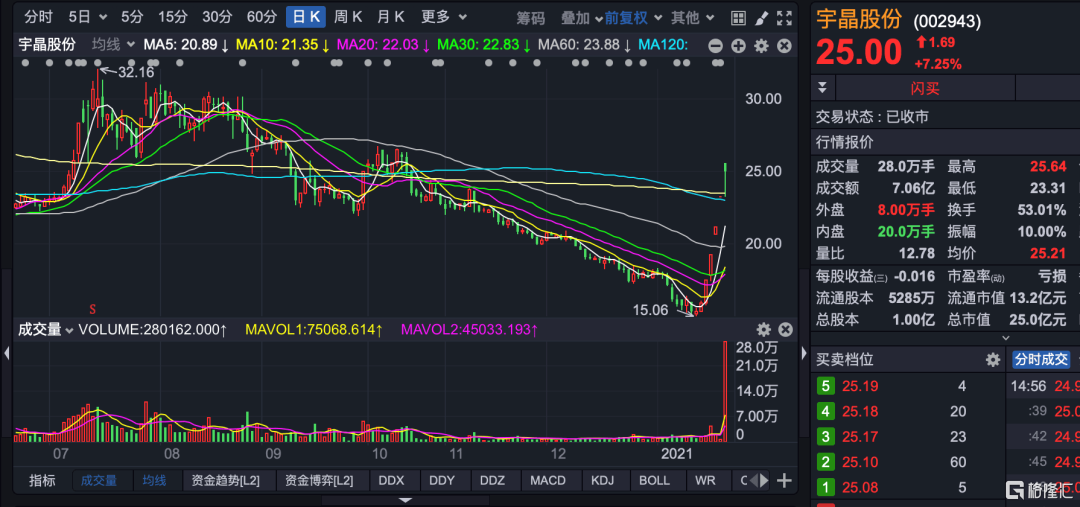The height and width of the screenshot is (507, 1080).
Task: Expand the chart bottom drawer arrow
Action: pos(406,500)
